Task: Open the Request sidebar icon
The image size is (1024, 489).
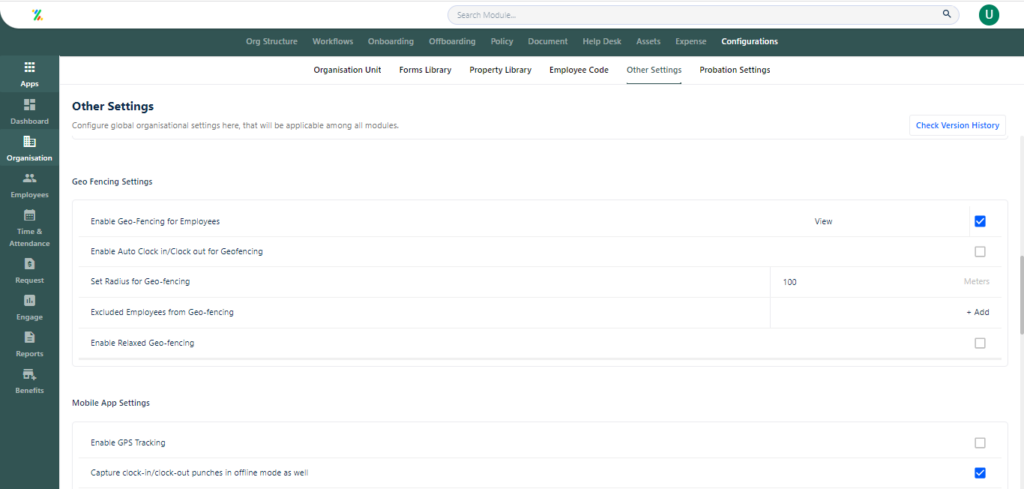Action: [29, 264]
